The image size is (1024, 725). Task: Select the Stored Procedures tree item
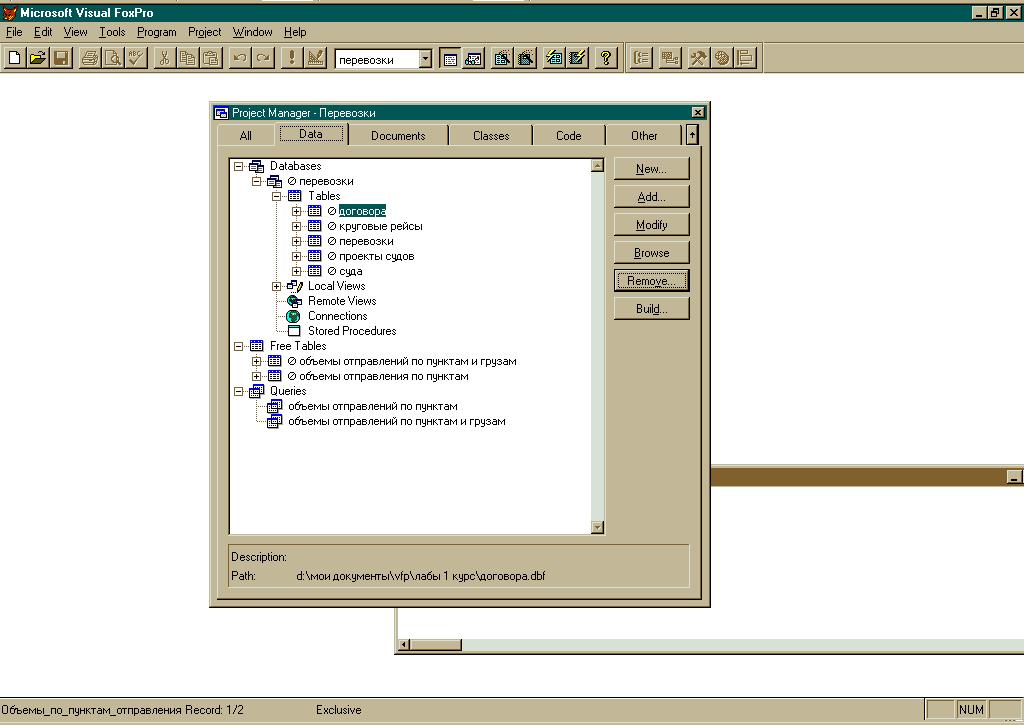tap(352, 331)
